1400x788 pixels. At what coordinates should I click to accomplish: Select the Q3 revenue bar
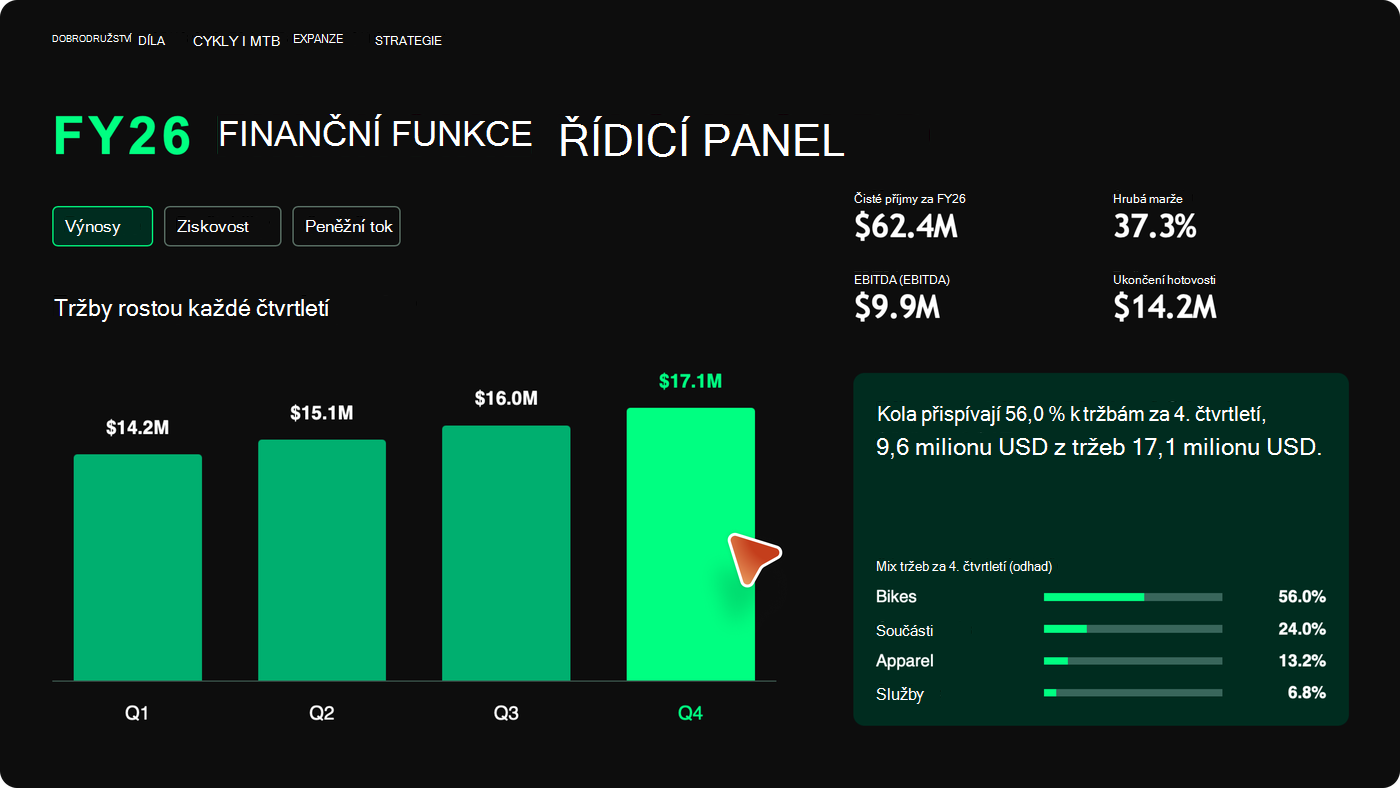click(506, 553)
